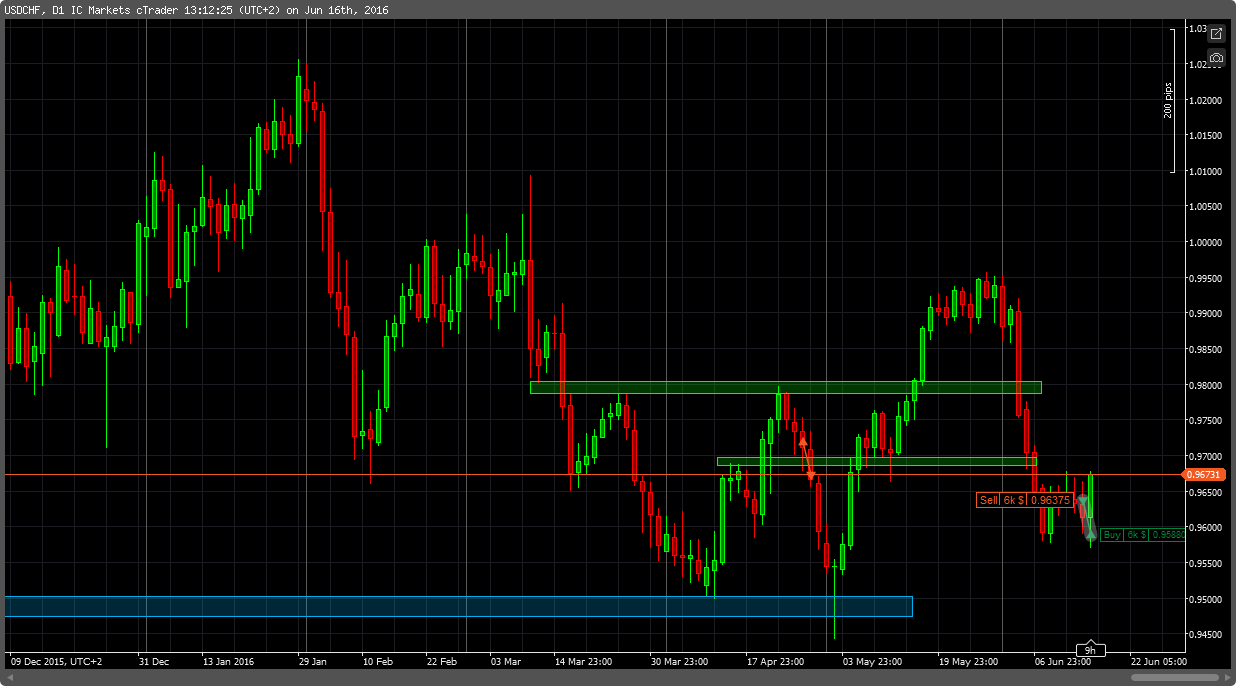Click the 29 Jan date label
1236x686 pixels.
pyautogui.click(x=313, y=661)
